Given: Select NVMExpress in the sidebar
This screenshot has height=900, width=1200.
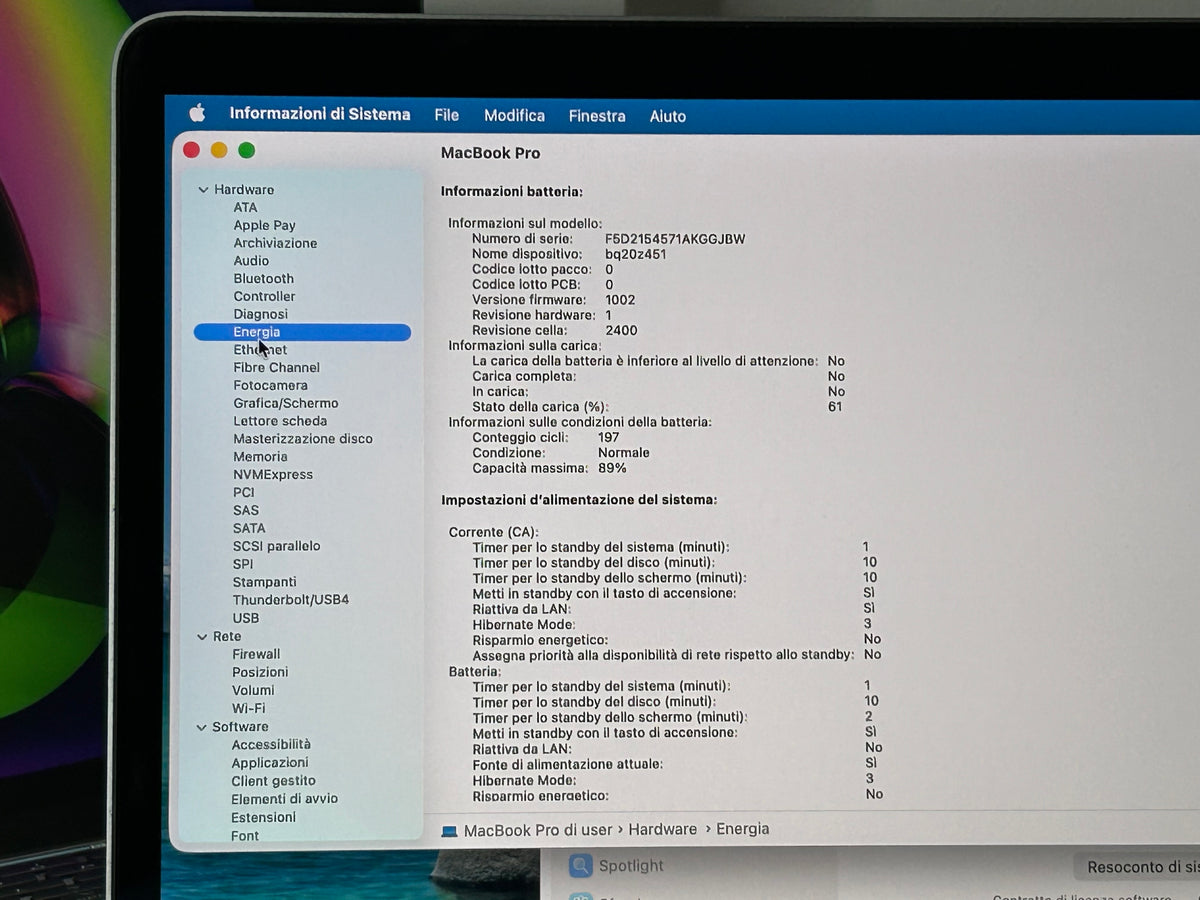Looking at the screenshot, I should pos(273,475).
